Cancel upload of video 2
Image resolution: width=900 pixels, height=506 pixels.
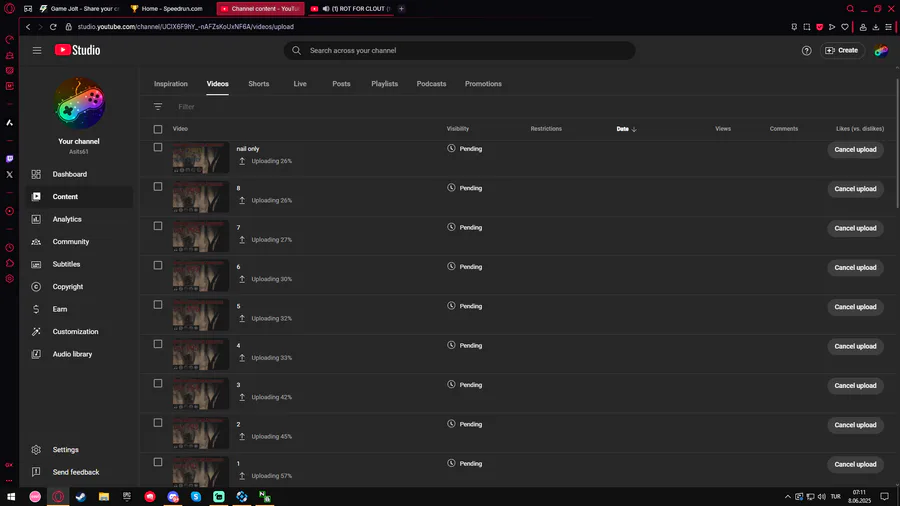pyautogui.click(x=855, y=425)
